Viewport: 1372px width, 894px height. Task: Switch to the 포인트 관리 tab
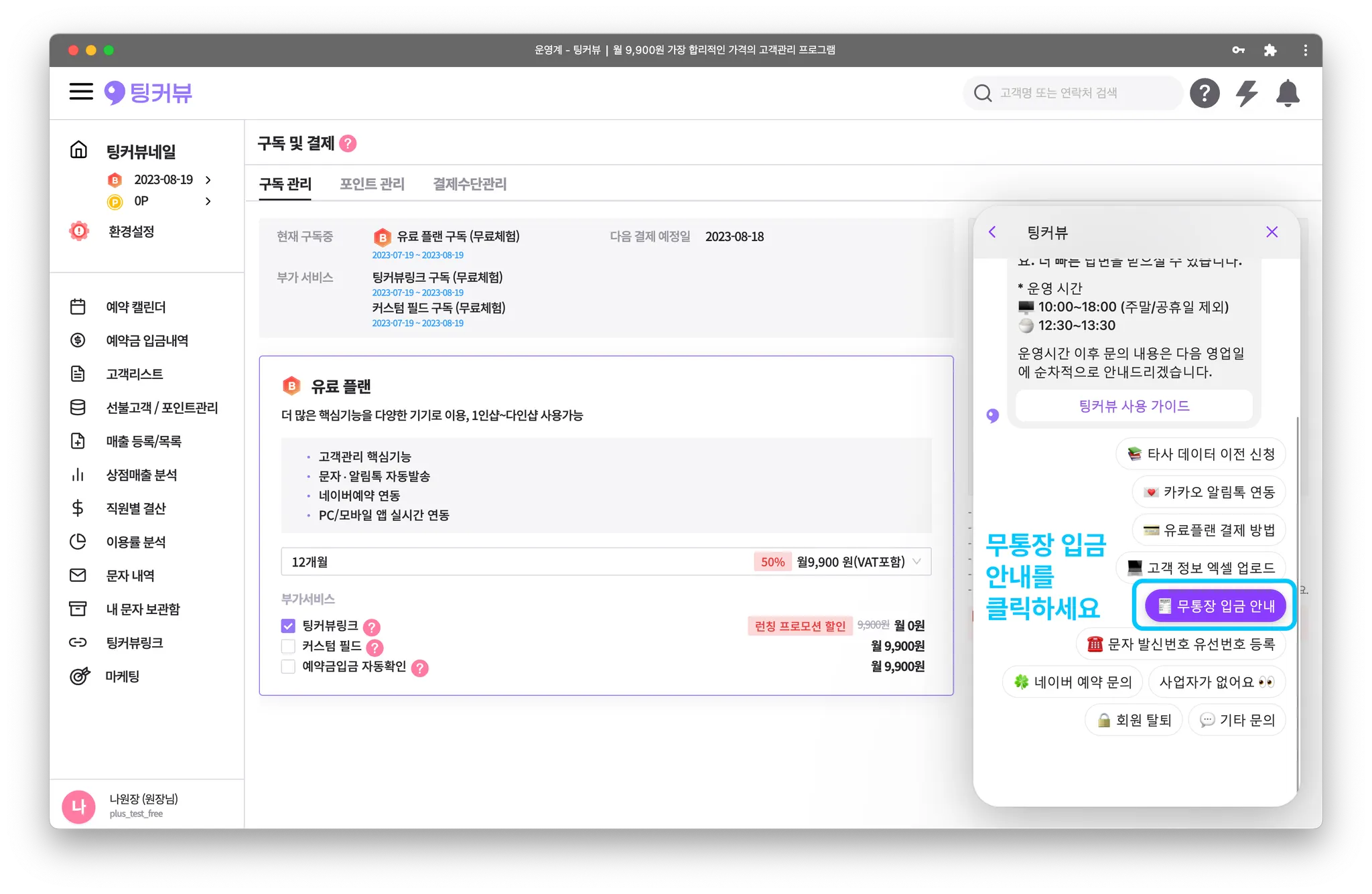click(372, 184)
